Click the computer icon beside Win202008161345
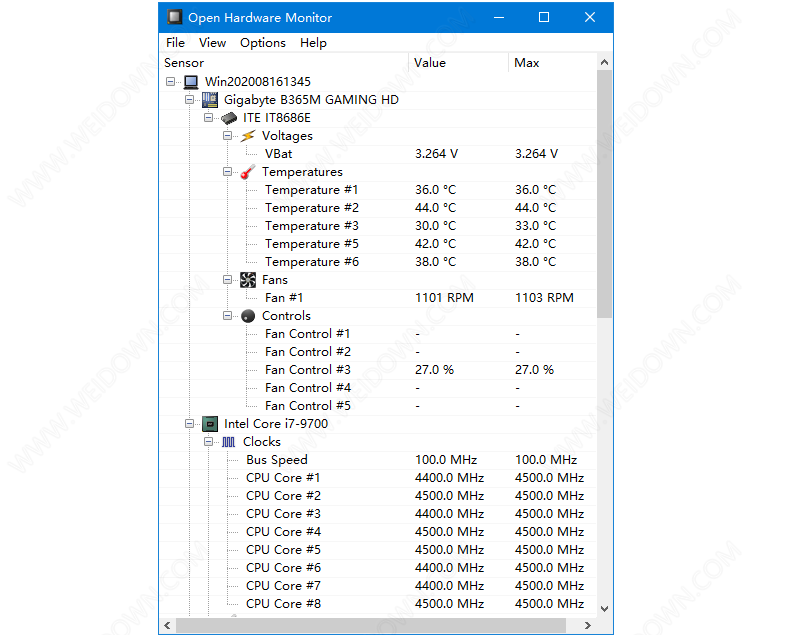 (x=191, y=82)
